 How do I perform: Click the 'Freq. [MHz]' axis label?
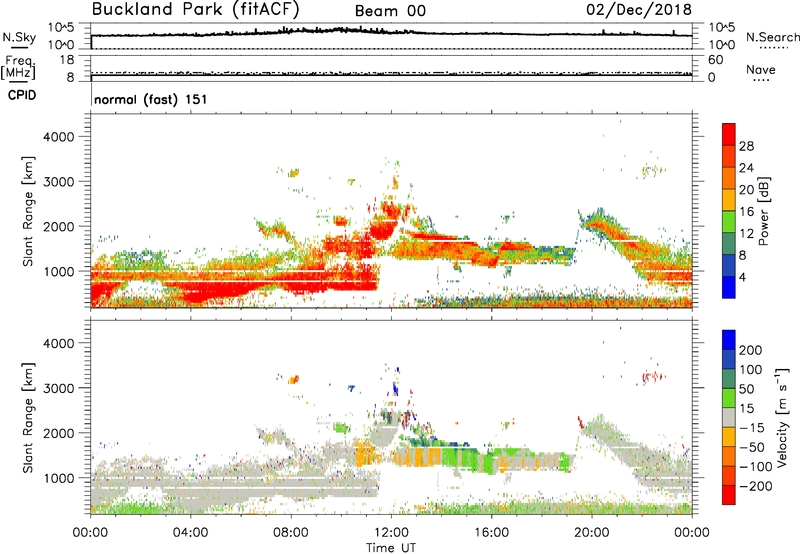click(x=18, y=67)
